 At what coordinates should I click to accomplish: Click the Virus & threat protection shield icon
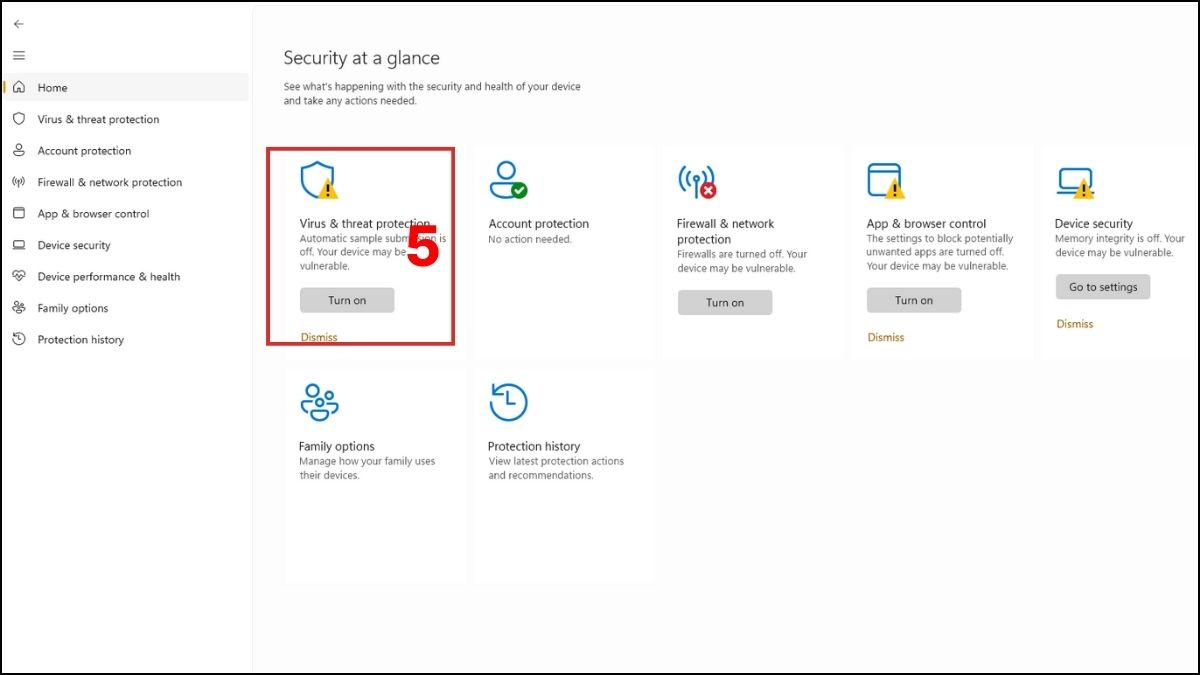pos(318,180)
